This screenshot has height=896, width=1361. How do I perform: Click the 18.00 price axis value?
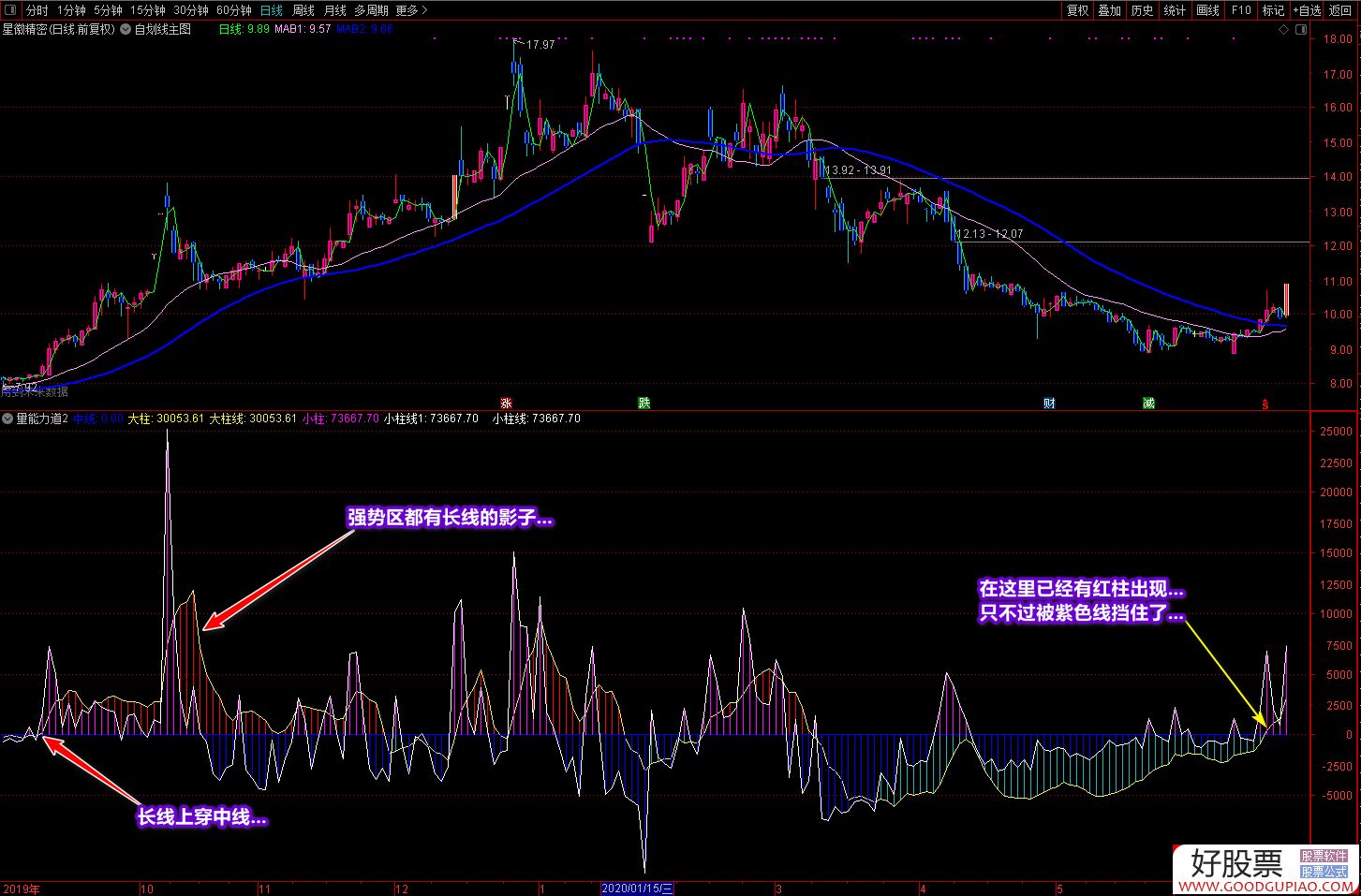[1338, 39]
